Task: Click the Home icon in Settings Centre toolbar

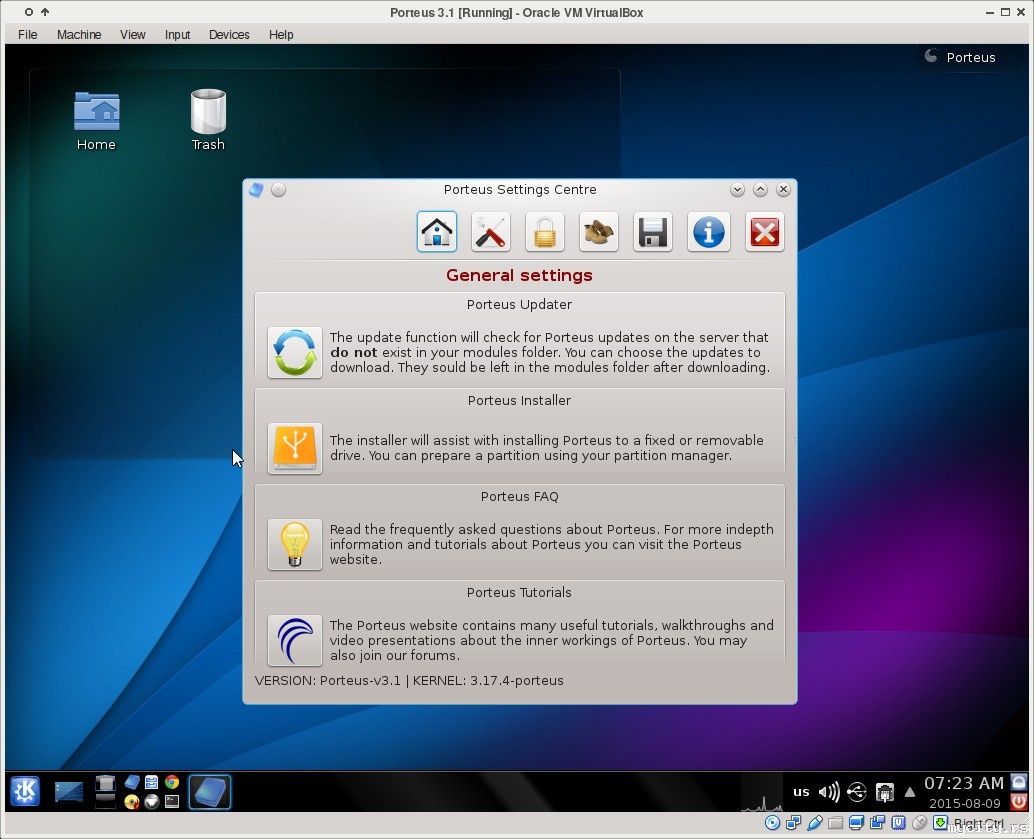Action: click(437, 233)
